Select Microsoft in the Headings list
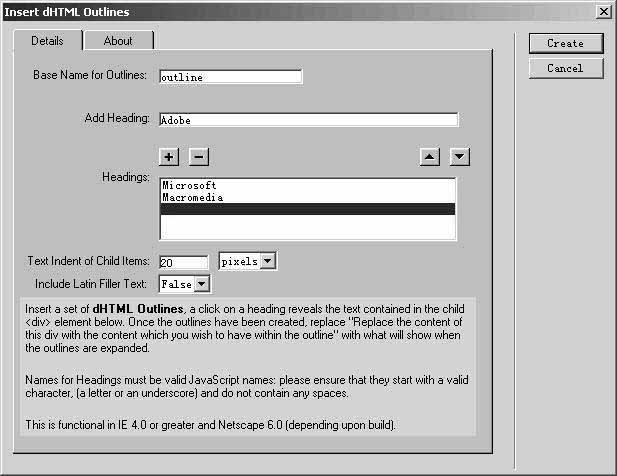 point(189,186)
